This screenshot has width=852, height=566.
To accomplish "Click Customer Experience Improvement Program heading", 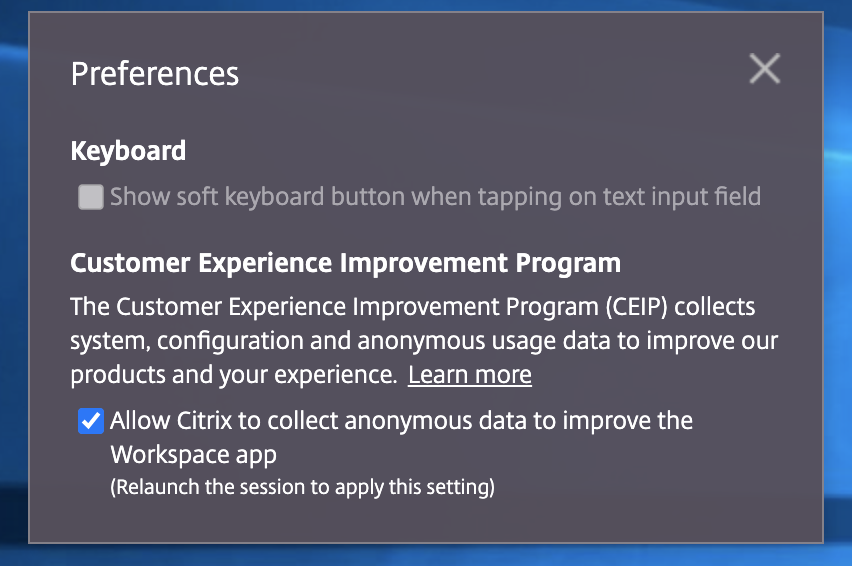I will [345, 263].
